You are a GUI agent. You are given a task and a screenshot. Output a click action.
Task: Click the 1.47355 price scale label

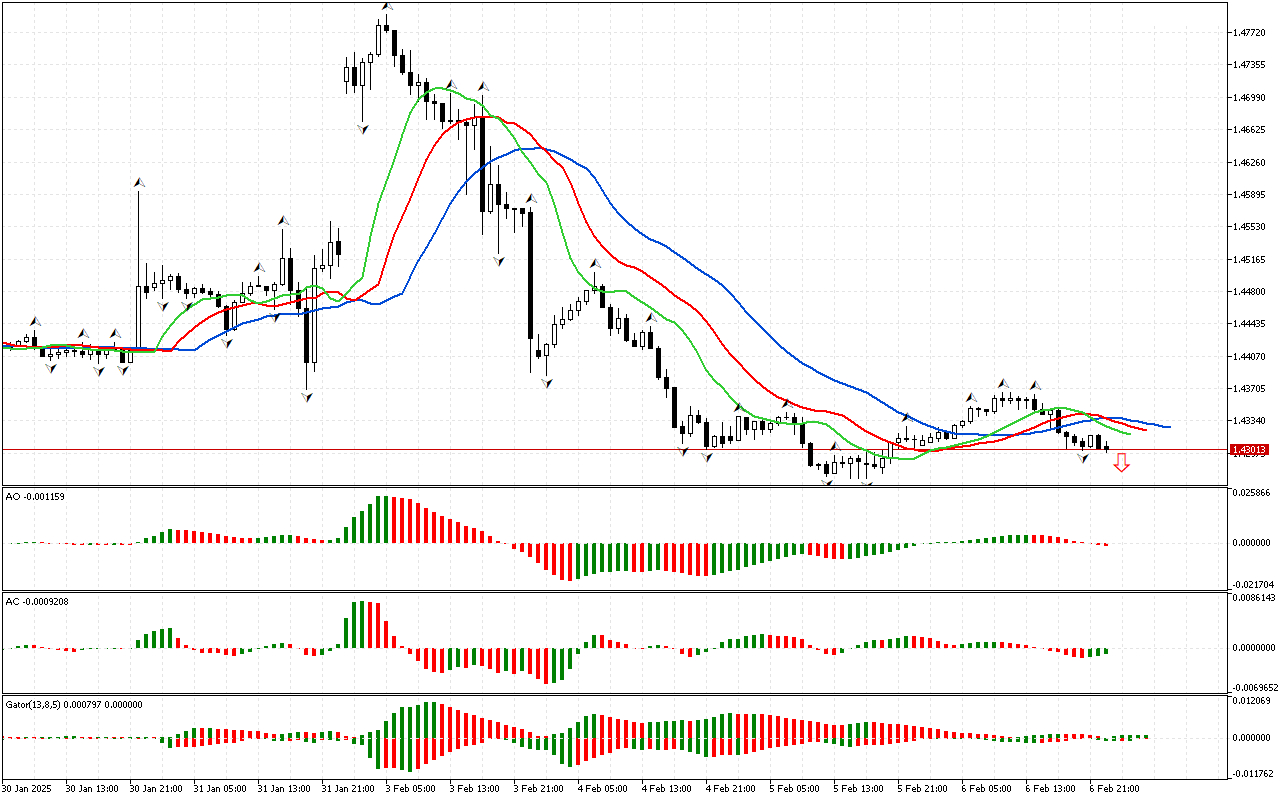point(1249,65)
